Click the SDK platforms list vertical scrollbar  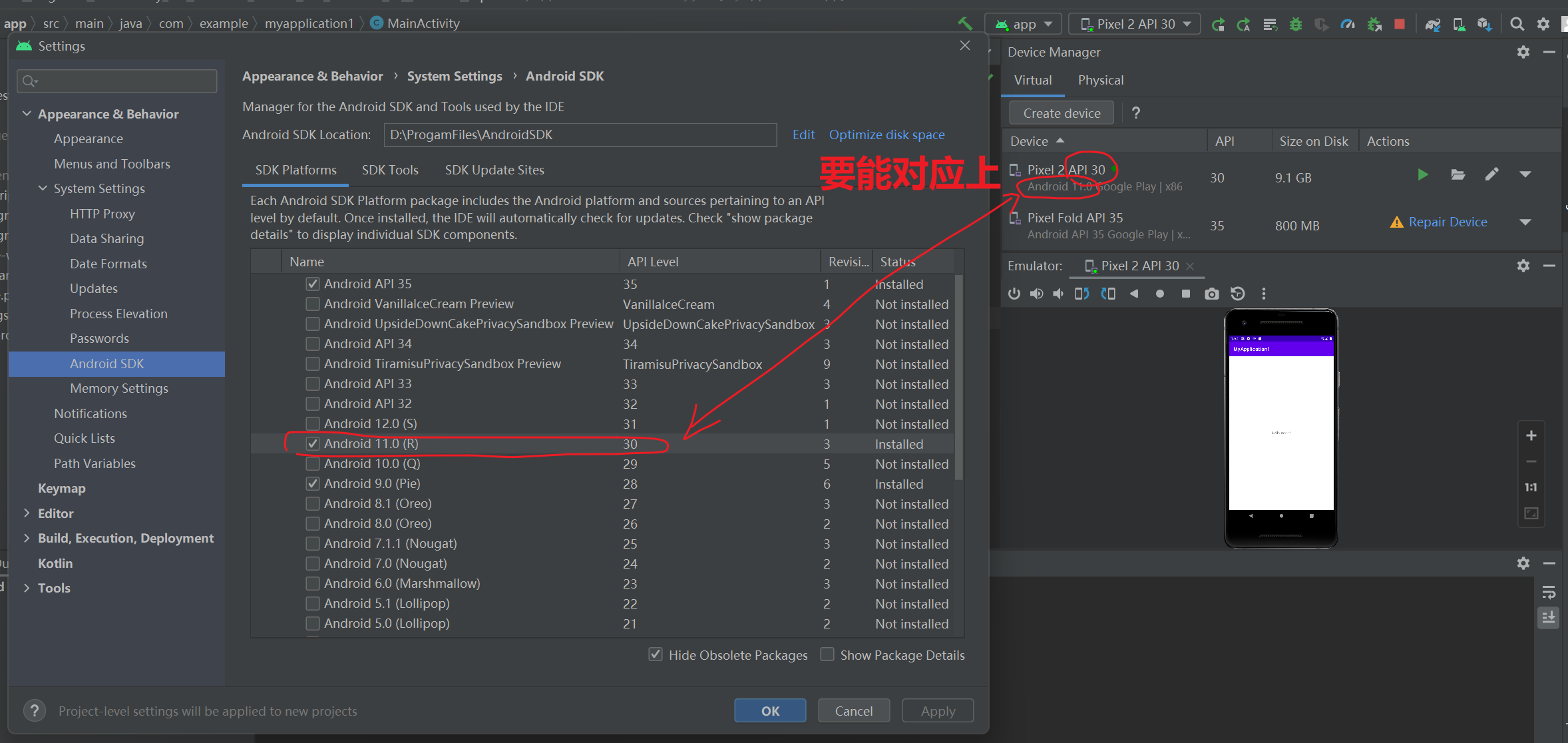958,377
